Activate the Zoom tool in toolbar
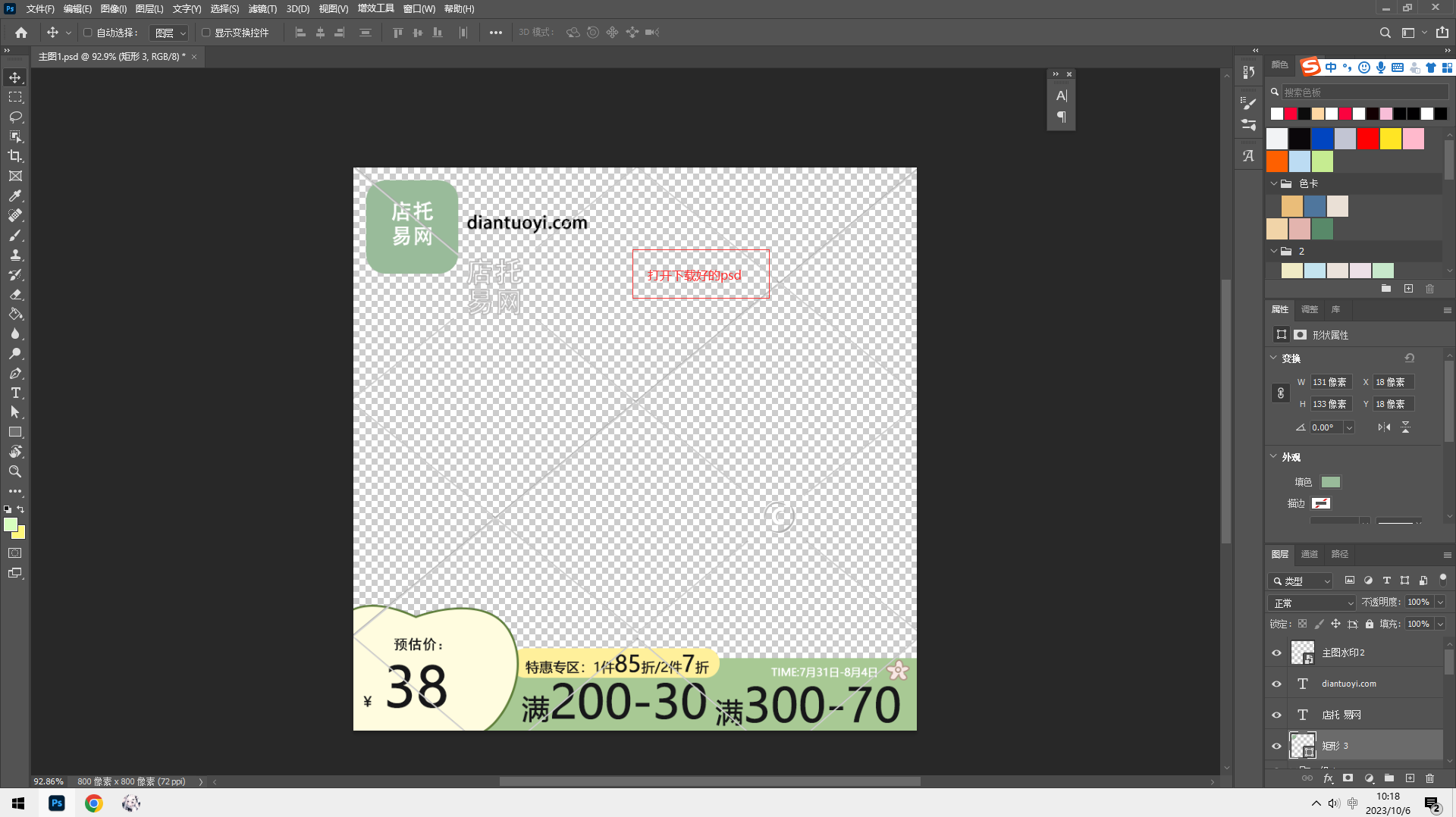Viewport: 1456px width, 817px height. (15, 471)
